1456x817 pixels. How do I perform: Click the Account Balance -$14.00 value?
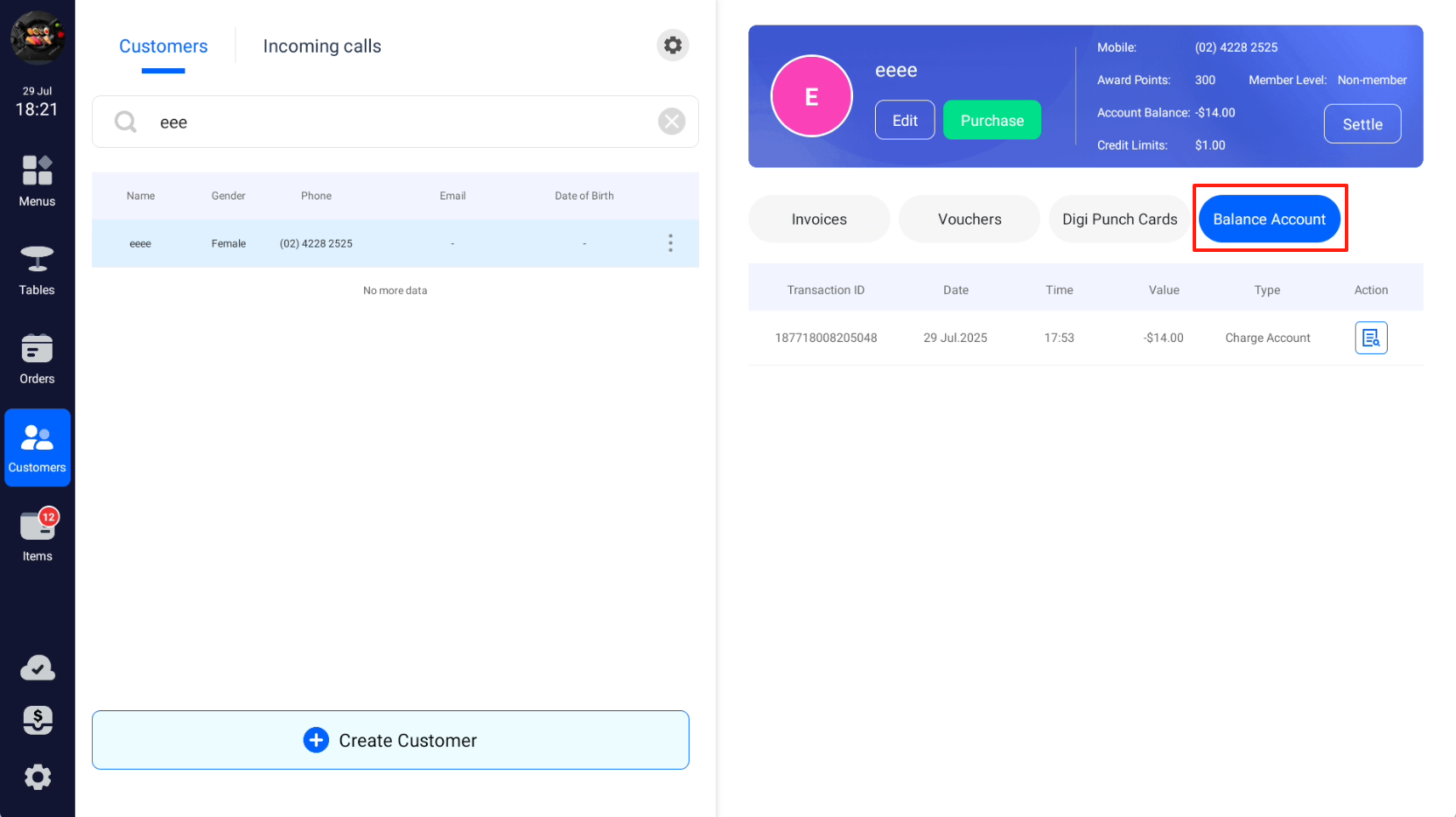point(1214,113)
